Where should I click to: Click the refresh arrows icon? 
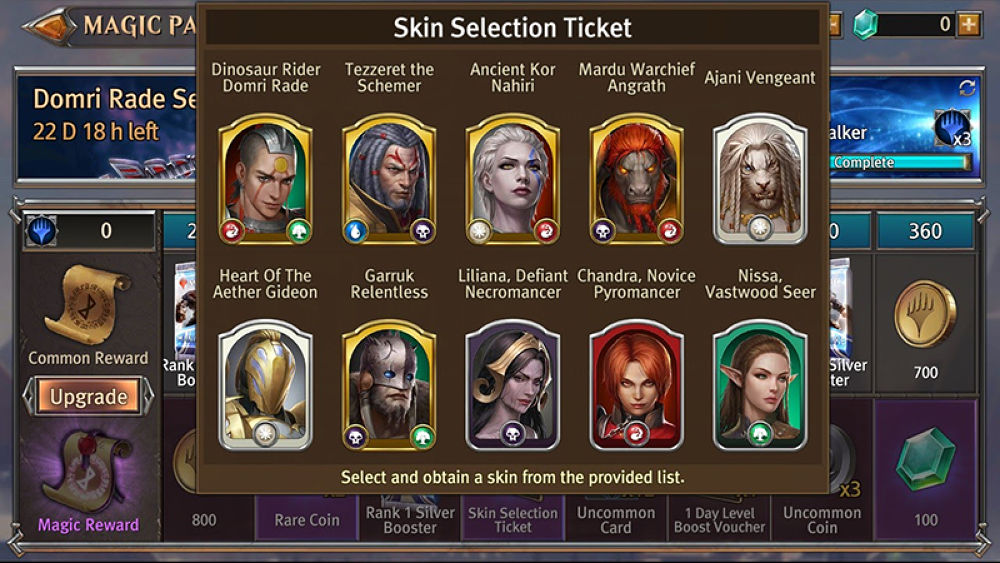(967, 88)
